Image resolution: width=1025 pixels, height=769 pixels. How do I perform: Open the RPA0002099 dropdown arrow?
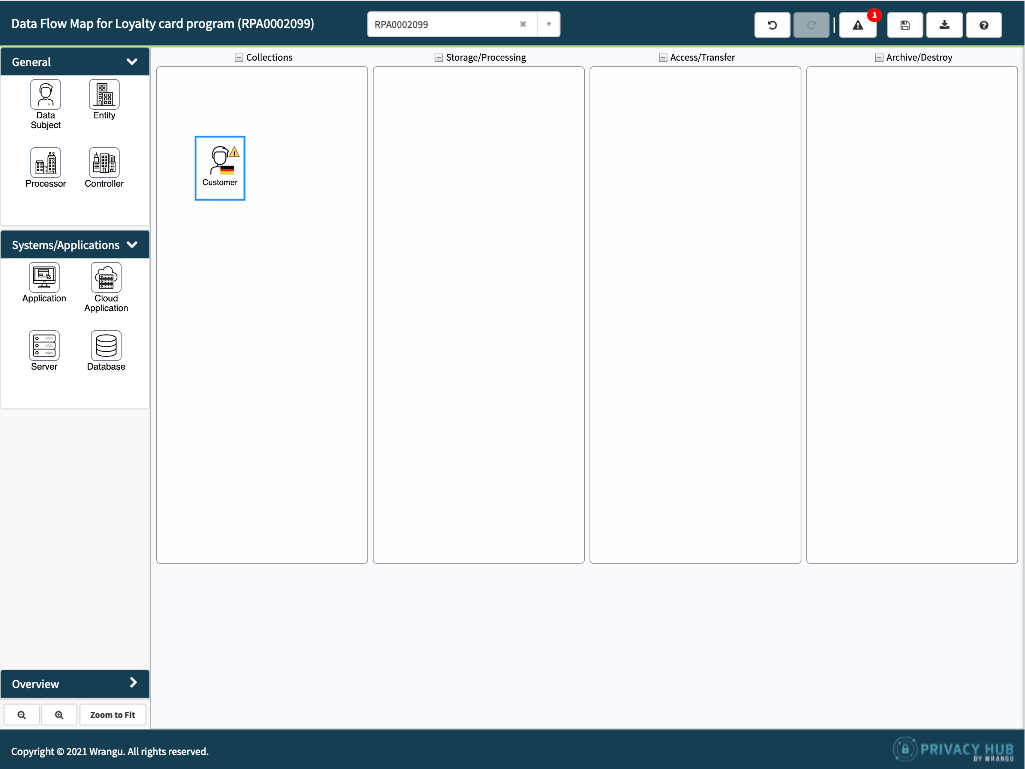coord(548,24)
